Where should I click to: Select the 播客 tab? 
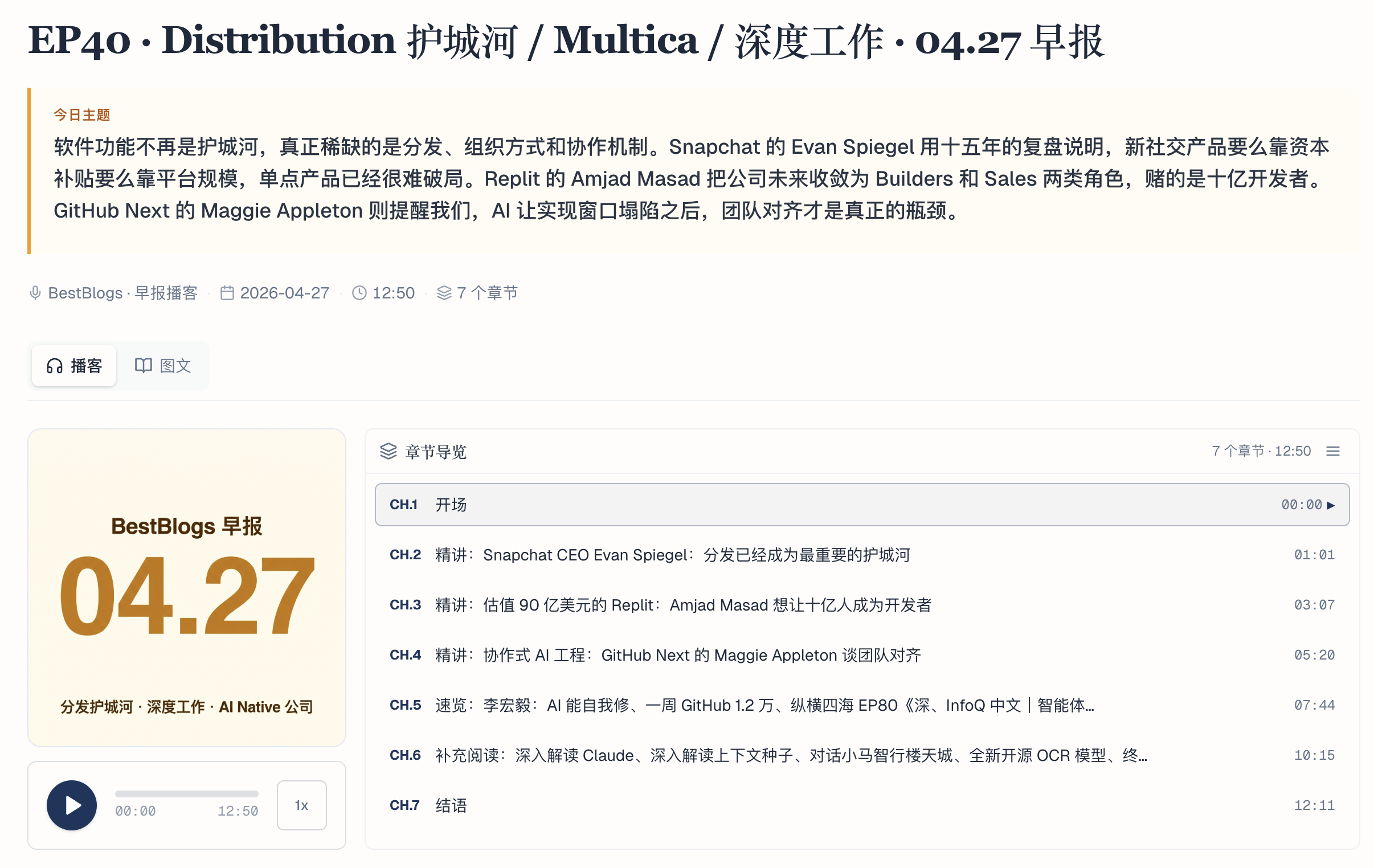(74, 366)
